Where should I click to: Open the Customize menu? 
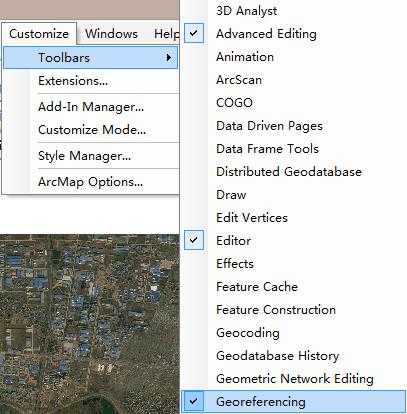tap(39, 34)
